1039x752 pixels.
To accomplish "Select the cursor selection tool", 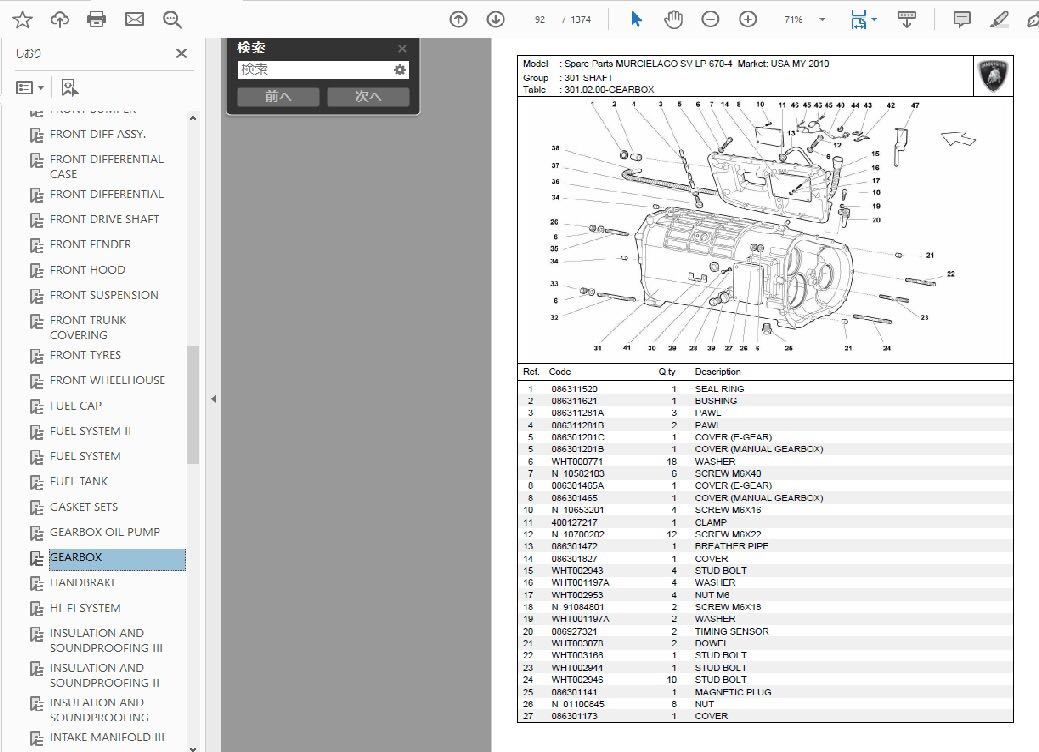I will (636, 20).
